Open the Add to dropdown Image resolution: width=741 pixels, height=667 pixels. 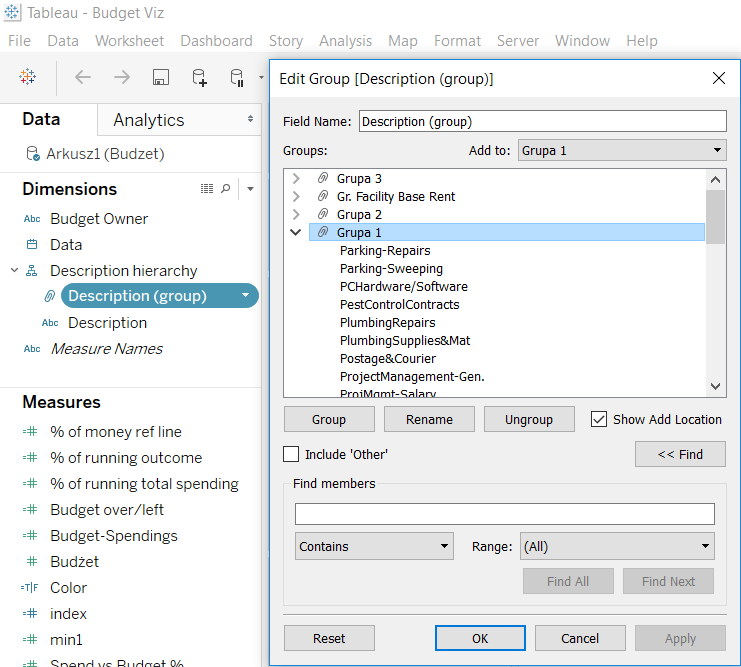622,151
